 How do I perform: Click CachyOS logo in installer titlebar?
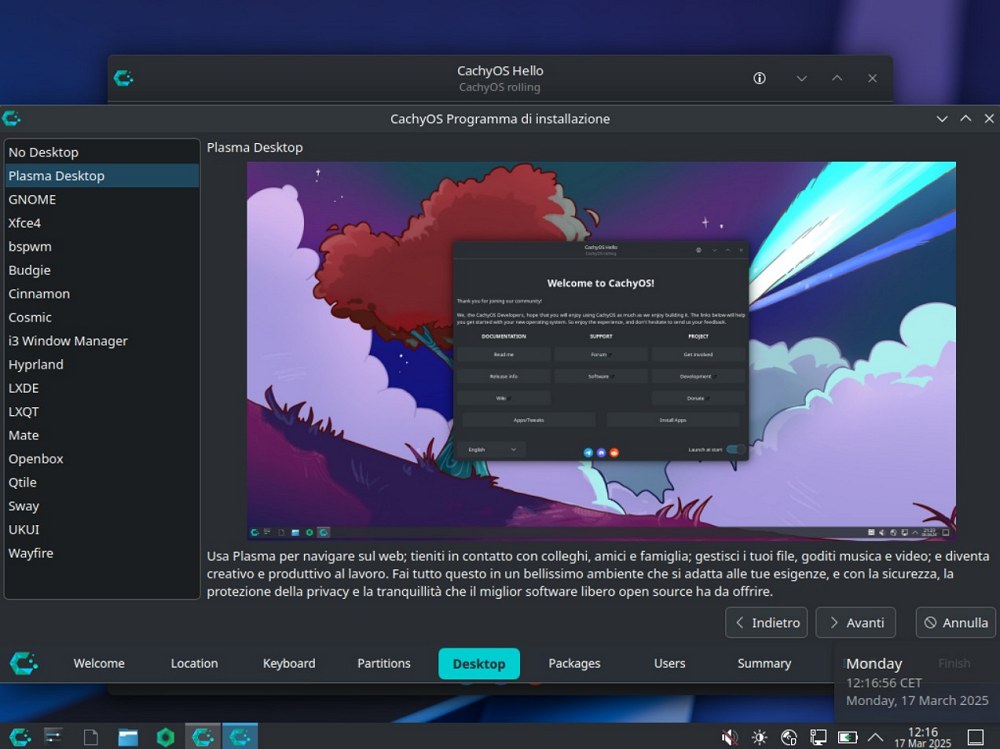[x=11, y=119]
